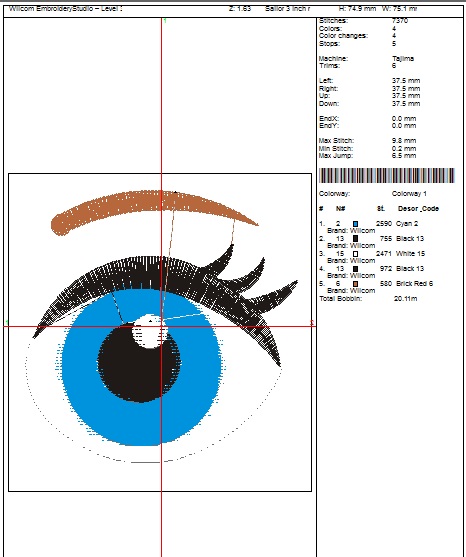
Task: Click the Stitches count value 7370
Action: click(x=400, y=21)
